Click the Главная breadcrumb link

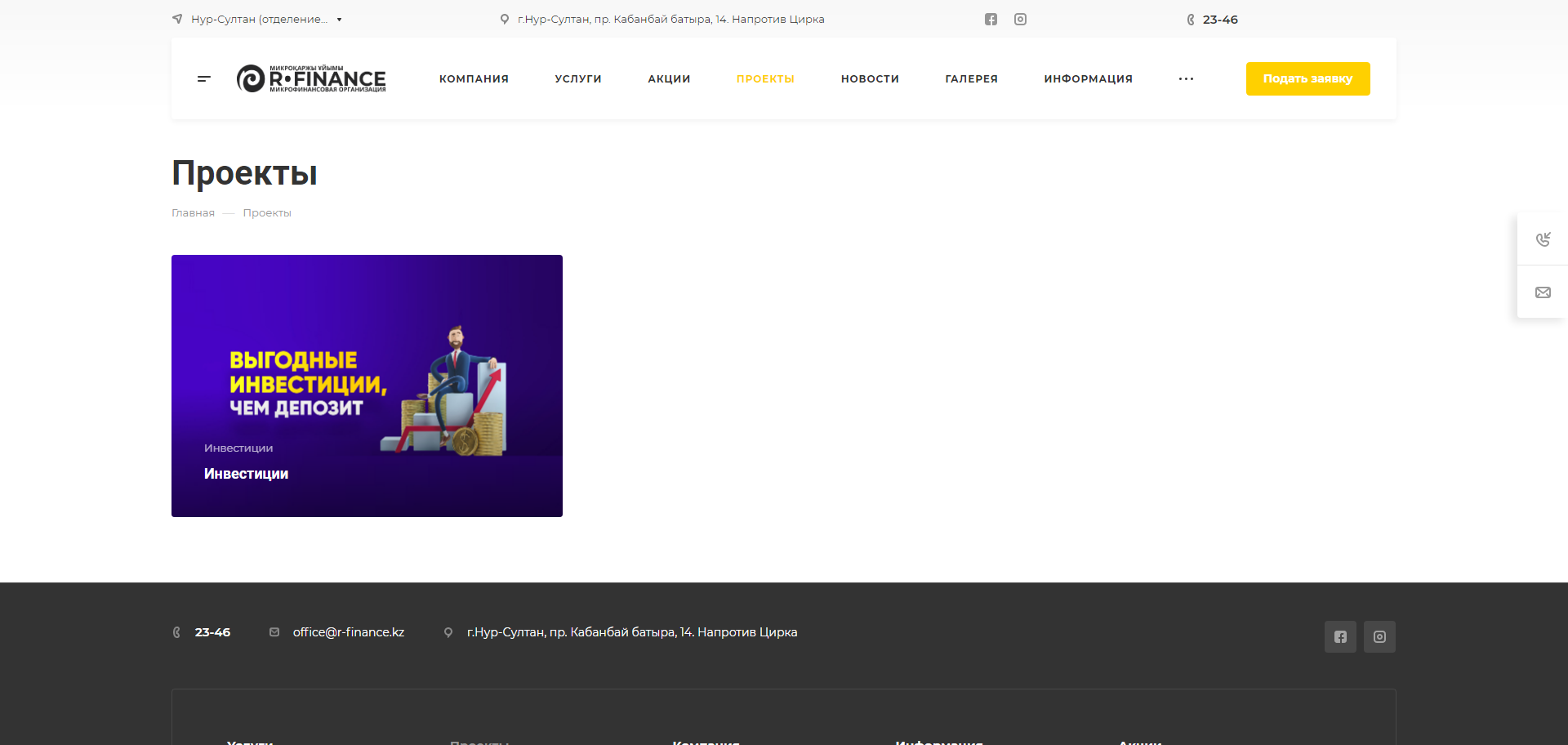pyautogui.click(x=193, y=213)
